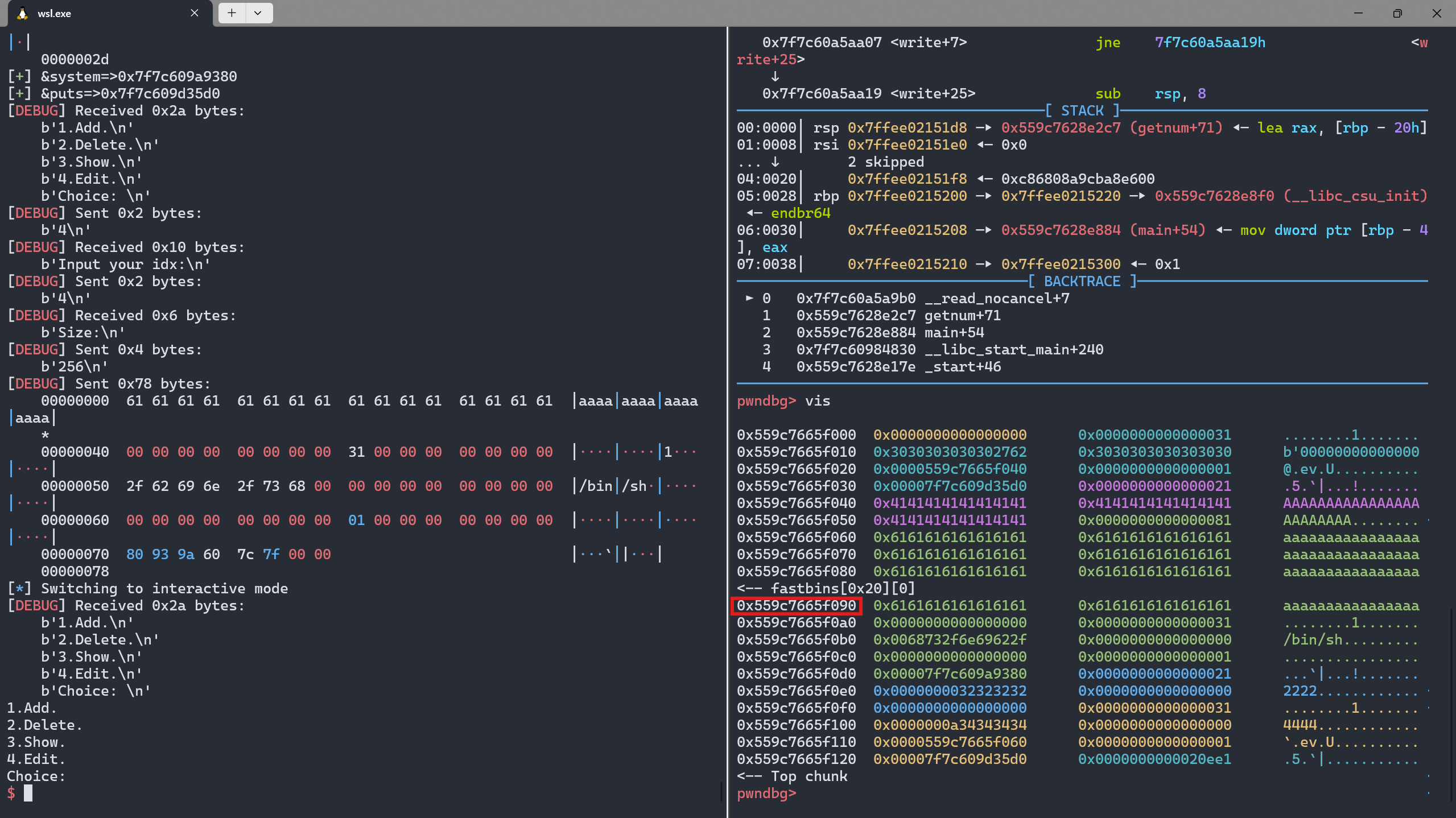Click the b'Size:\n' received line
This screenshot has height=818, width=1456.
(83, 332)
